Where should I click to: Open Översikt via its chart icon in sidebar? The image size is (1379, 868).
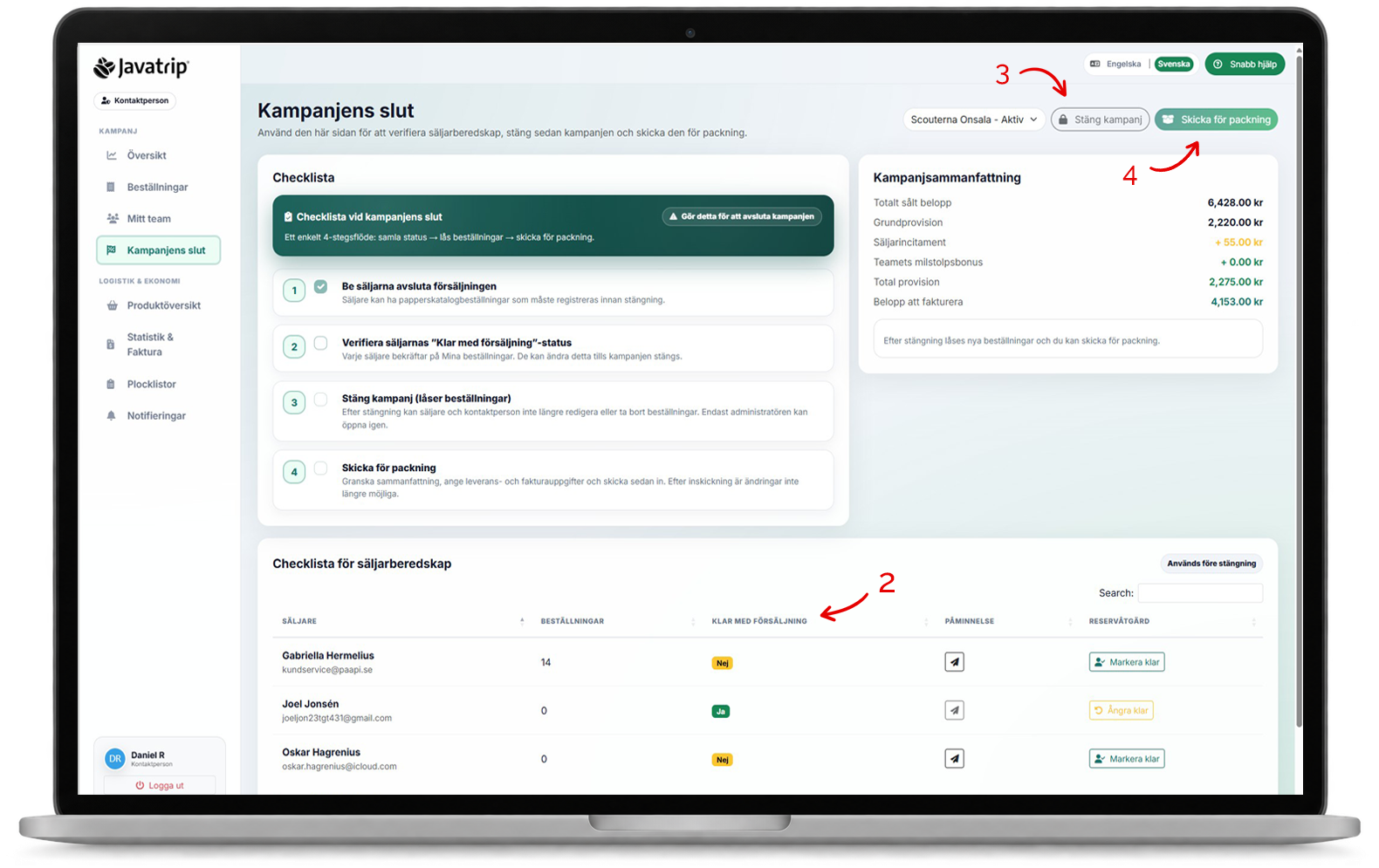(112, 155)
